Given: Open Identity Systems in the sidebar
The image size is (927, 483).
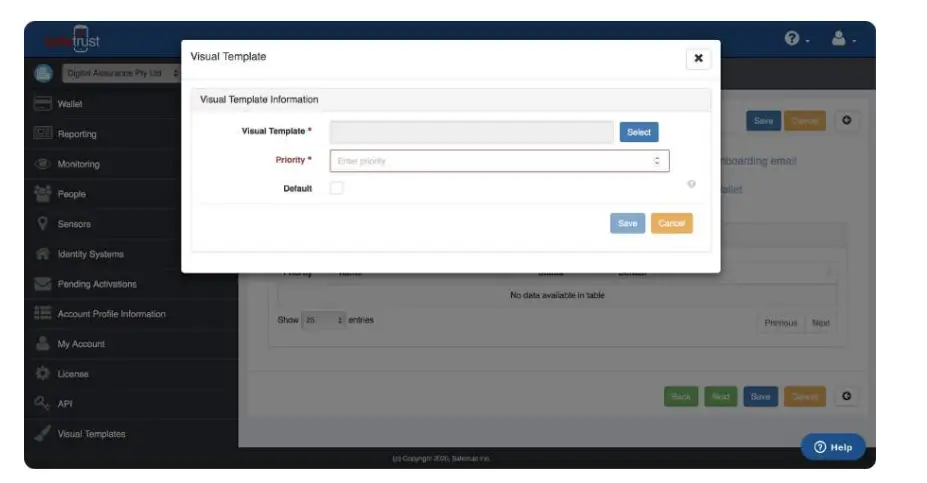Looking at the screenshot, I should [x=90, y=254].
